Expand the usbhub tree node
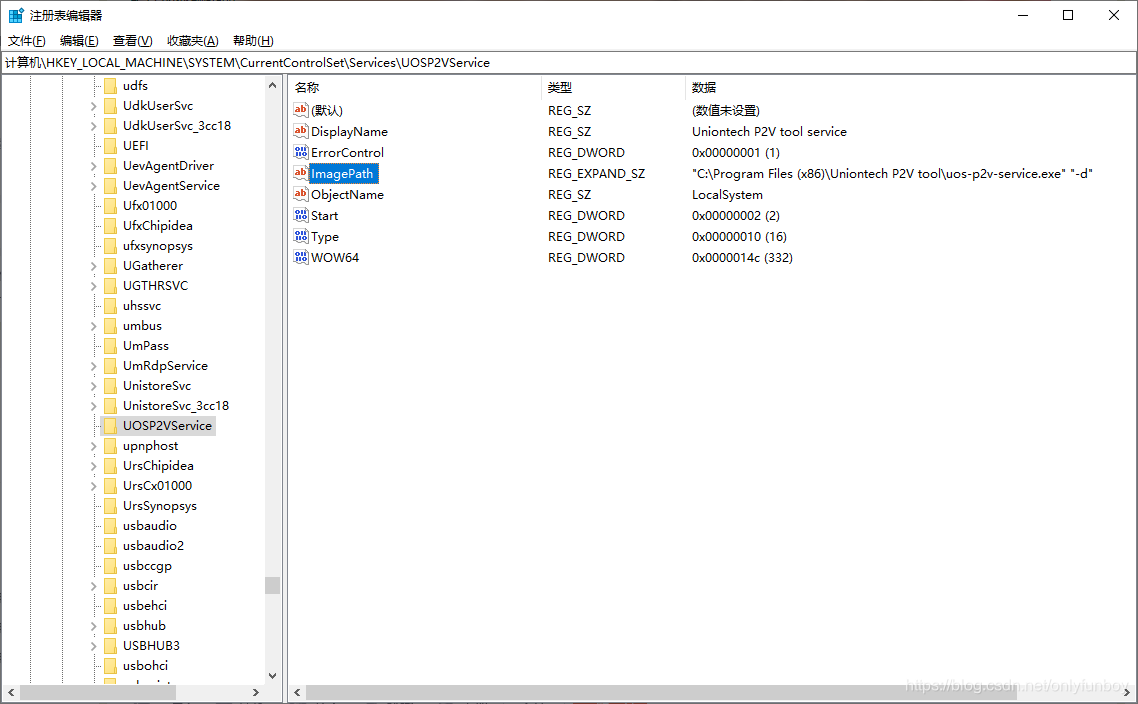This screenshot has width=1138, height=704. [x=94, y=626]
